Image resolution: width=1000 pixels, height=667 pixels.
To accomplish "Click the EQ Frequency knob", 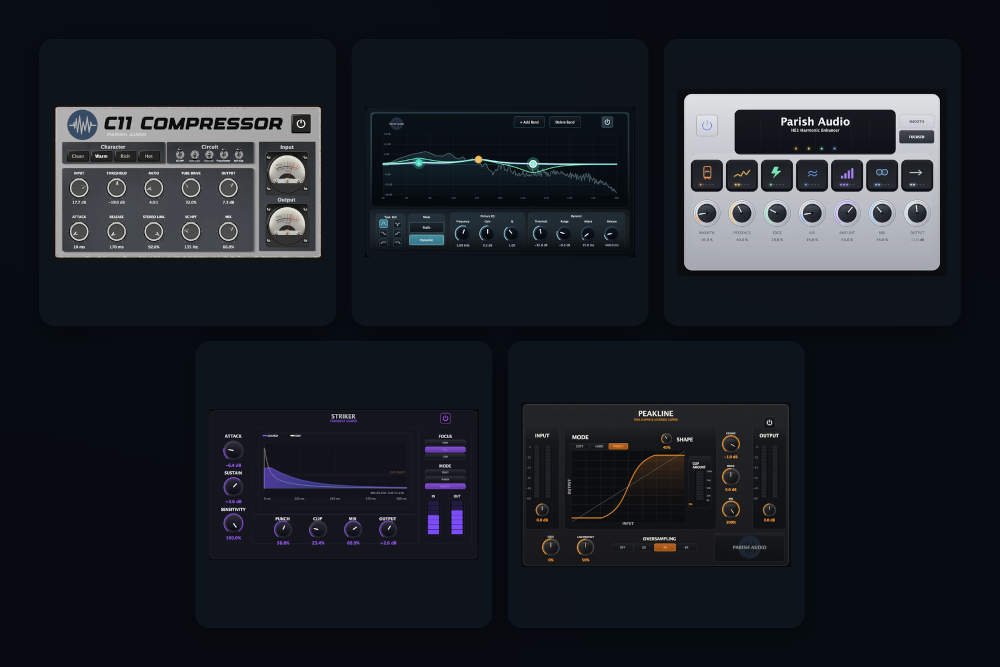I will point(462,234).
